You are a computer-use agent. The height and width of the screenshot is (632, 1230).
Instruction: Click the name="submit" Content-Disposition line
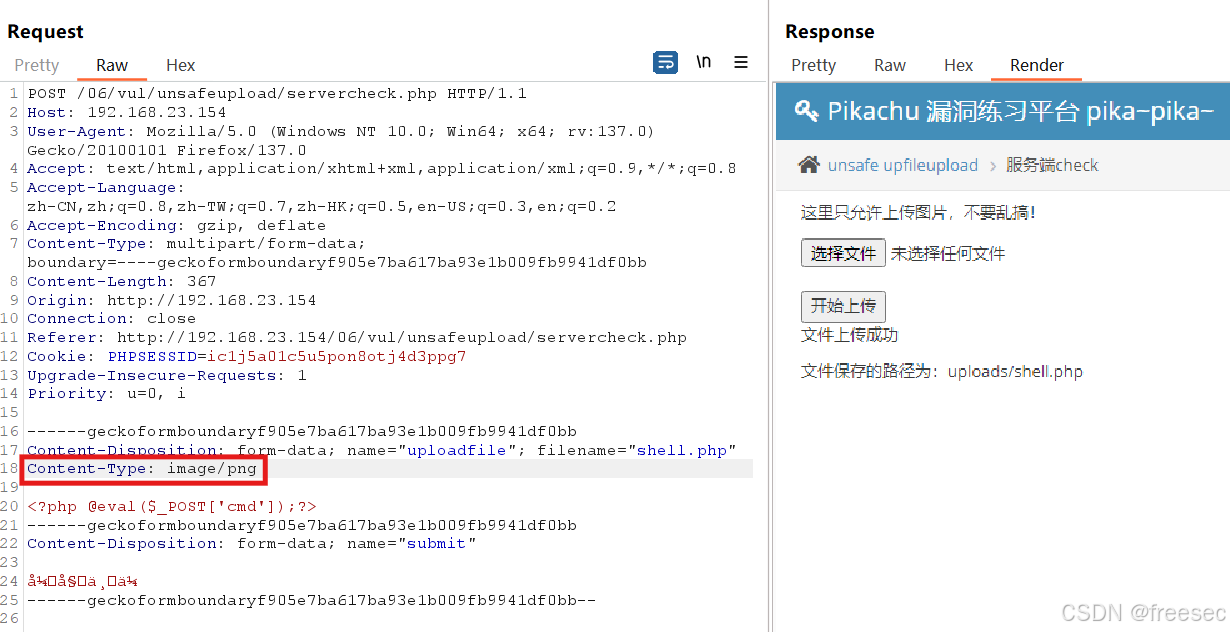point(252,544)
